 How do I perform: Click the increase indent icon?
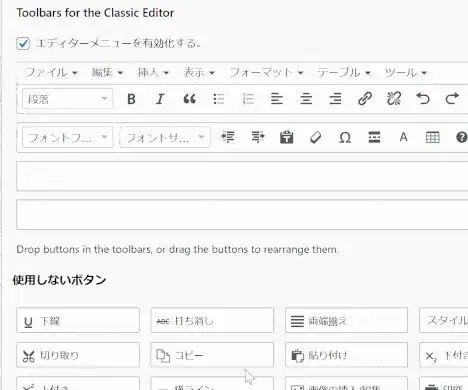click(x=258, y=137)
